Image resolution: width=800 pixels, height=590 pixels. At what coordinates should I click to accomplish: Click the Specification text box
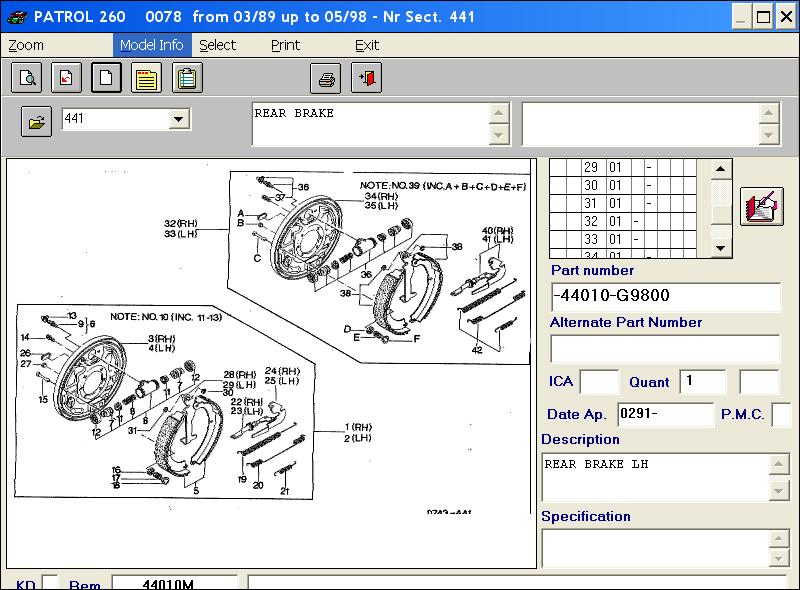[656, 548]
